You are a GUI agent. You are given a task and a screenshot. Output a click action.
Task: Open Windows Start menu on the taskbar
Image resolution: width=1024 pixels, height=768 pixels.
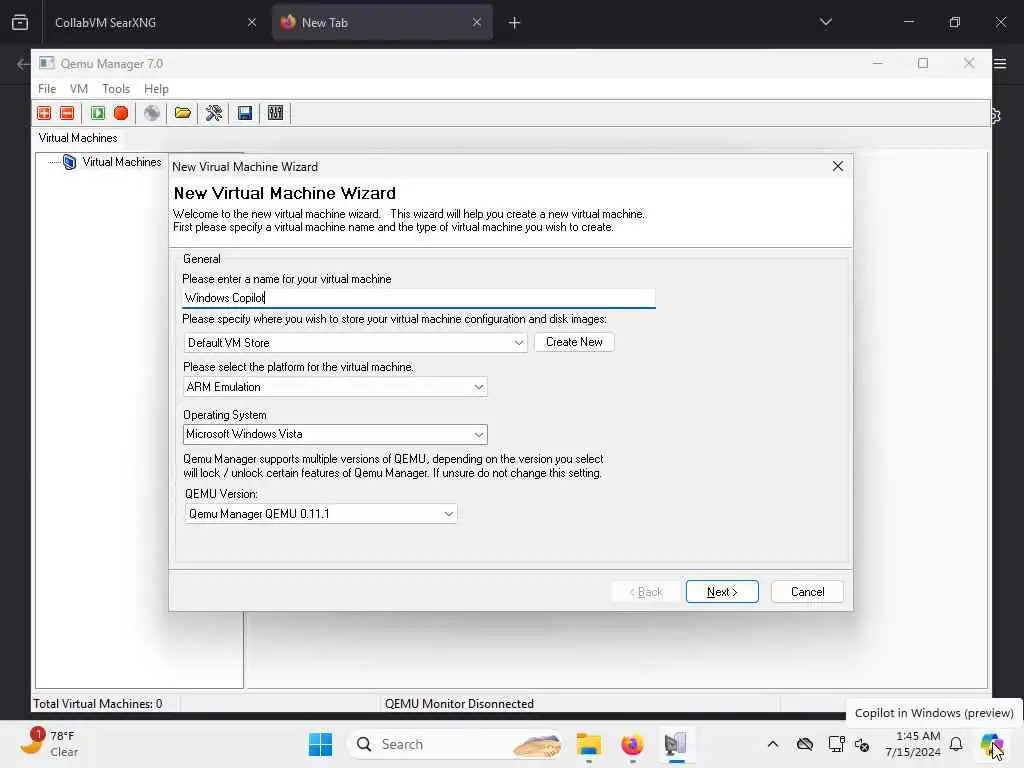point(320,744)
